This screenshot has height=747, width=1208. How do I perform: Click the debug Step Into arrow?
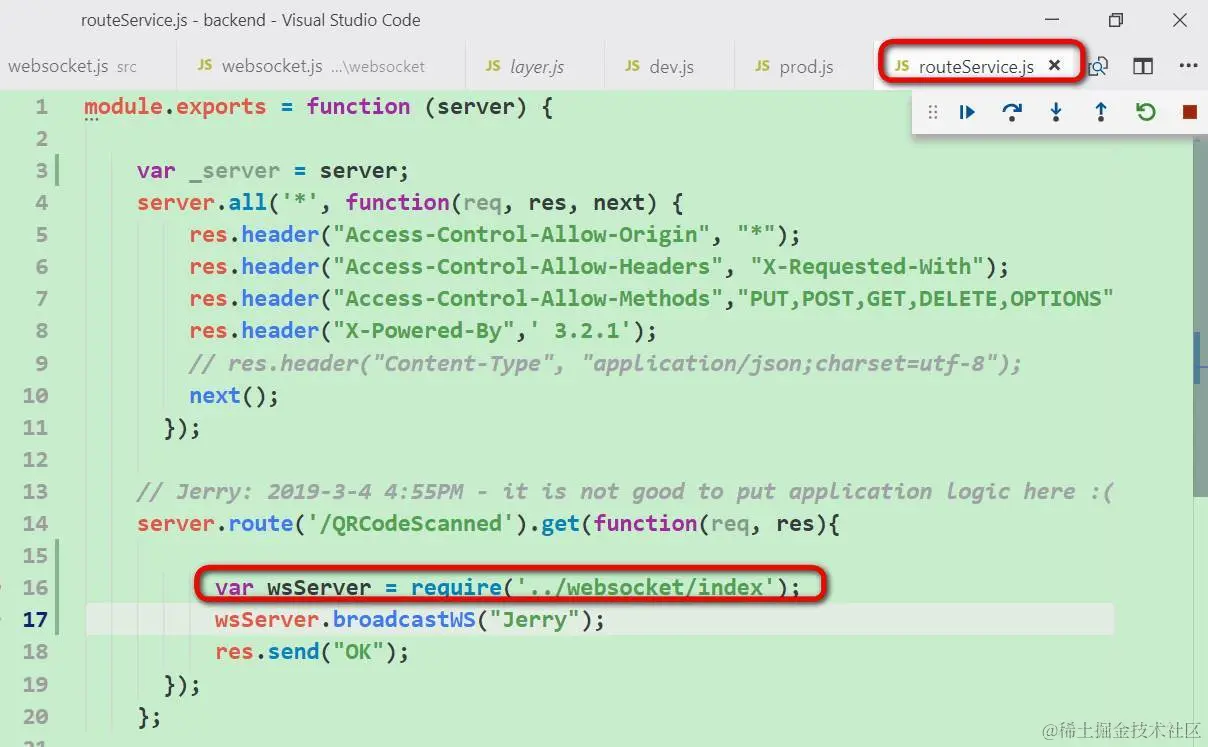tap(1056, 112)
